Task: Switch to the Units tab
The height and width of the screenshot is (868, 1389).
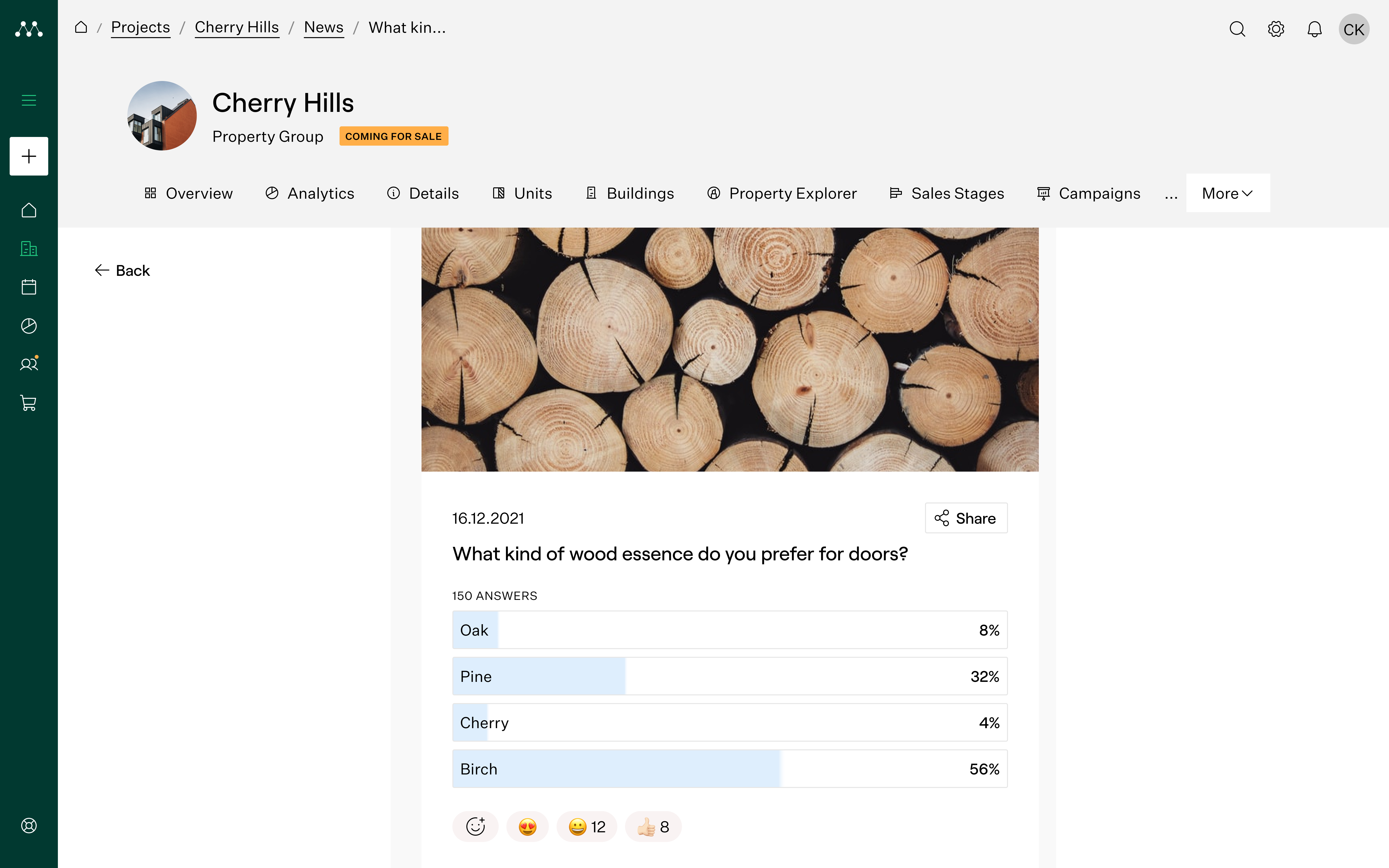Action: click(x=522, y=193)
